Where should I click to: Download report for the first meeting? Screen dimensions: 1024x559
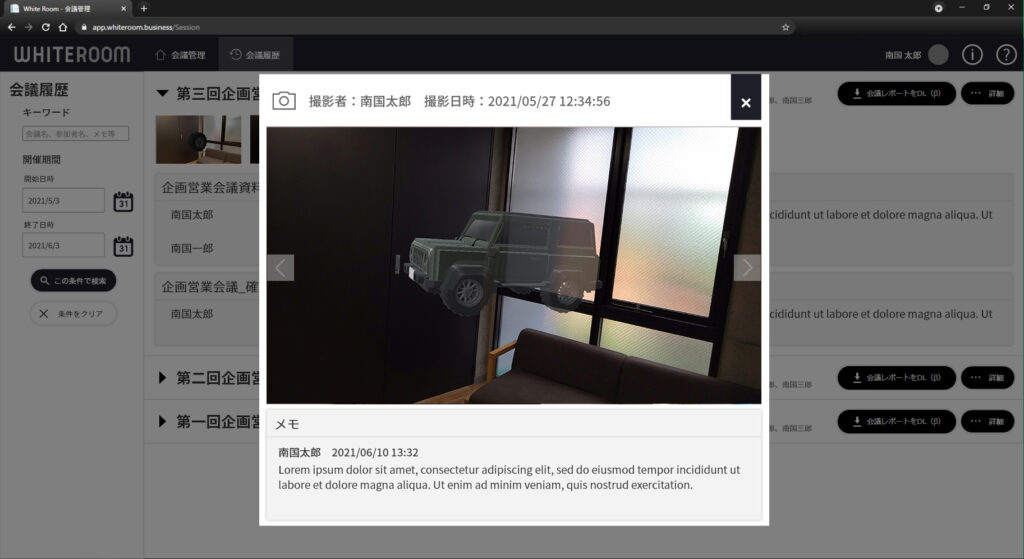[897, 421]
